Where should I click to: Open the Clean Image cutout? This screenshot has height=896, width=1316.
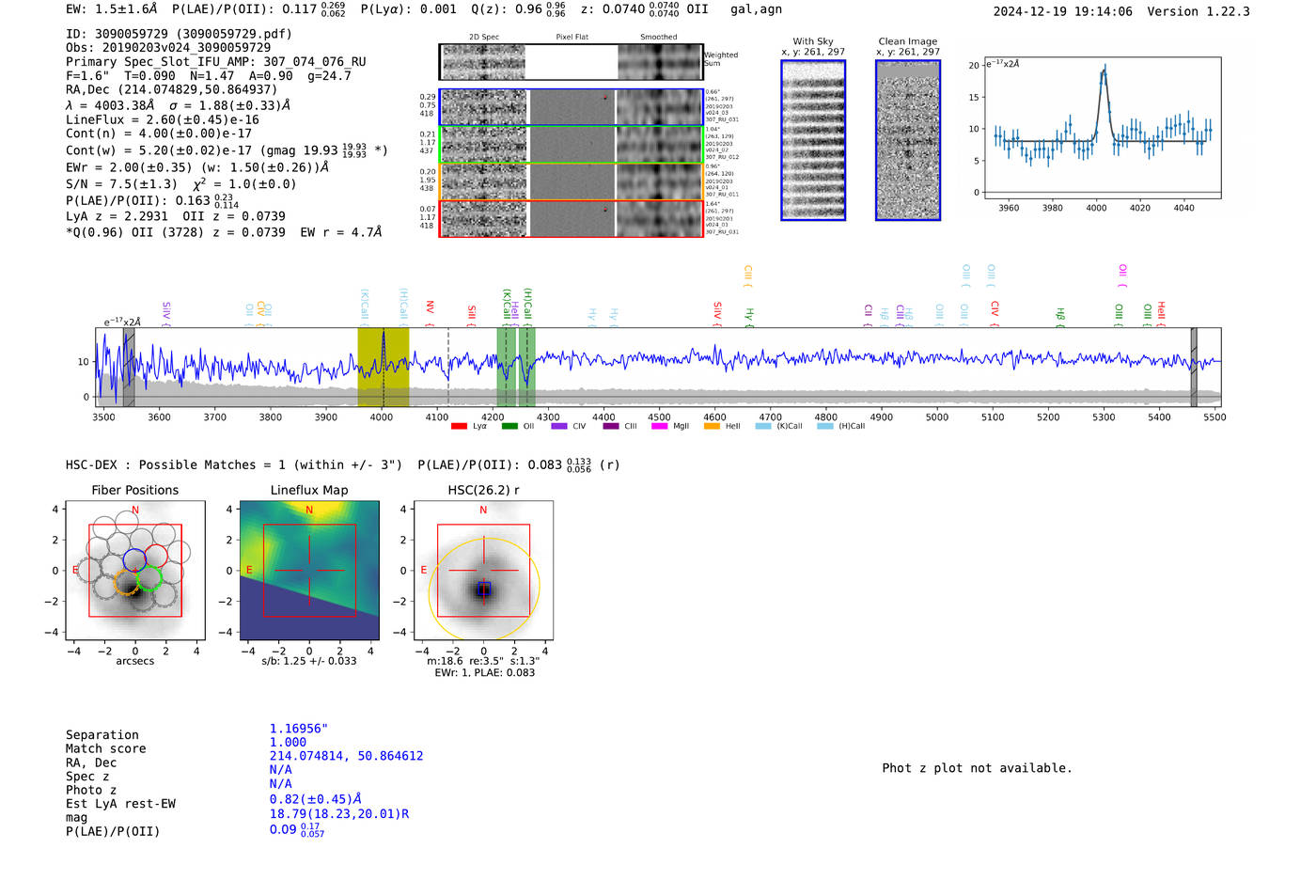(x=907, y=140)
